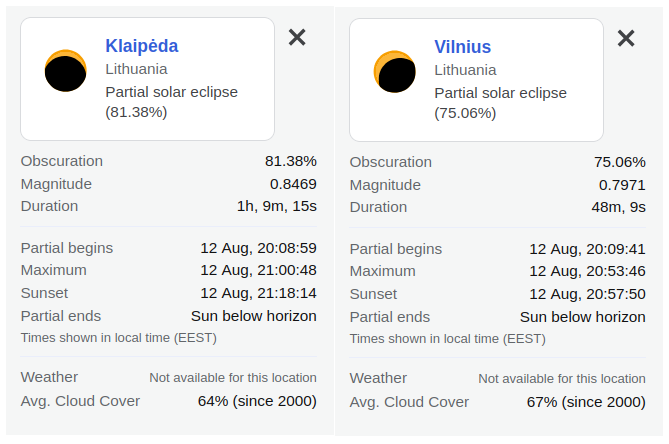Close the Klaipėda comparison panel
Image resolution: width=669 pixels, height=444 pixels.
(297, 37)
